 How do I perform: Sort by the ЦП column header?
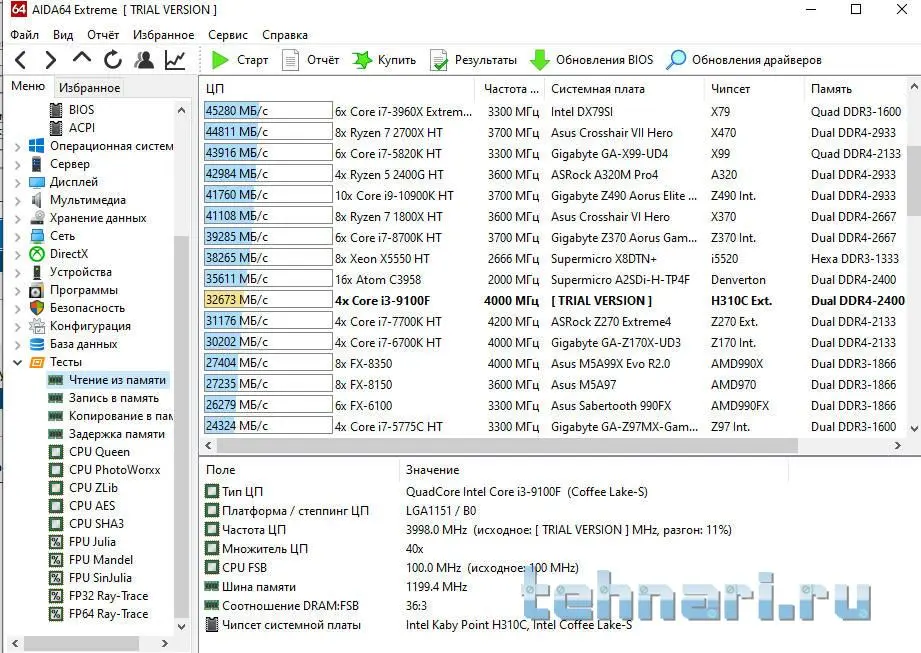(338, 89)
